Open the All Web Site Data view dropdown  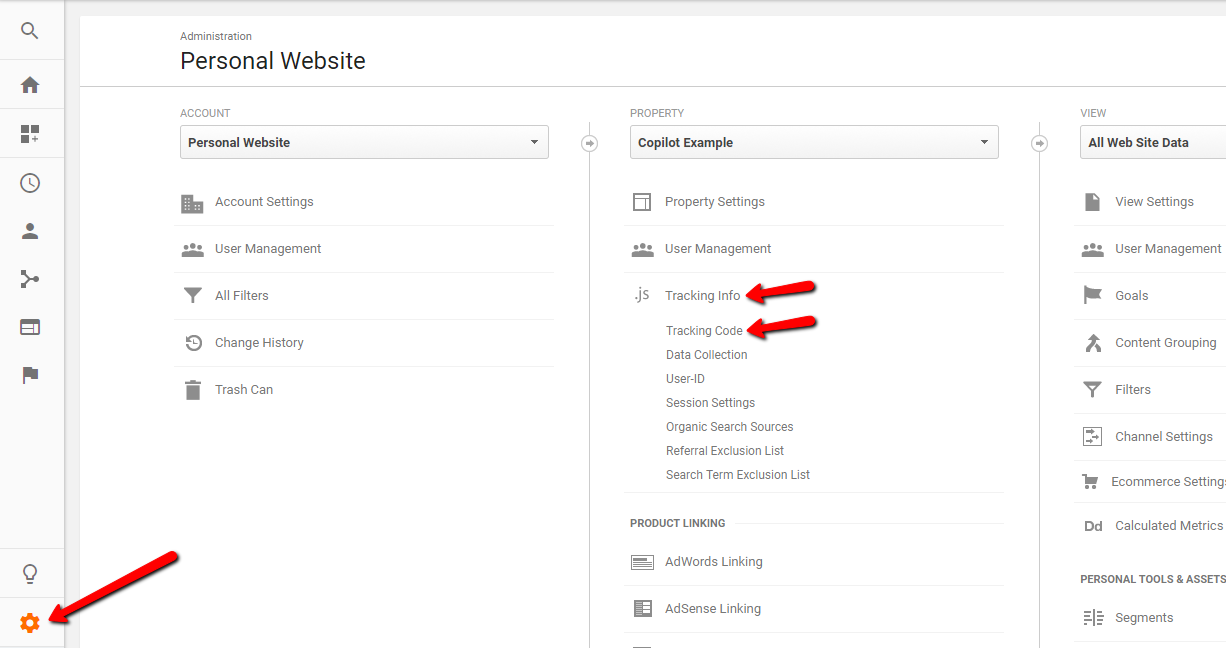1153,142
